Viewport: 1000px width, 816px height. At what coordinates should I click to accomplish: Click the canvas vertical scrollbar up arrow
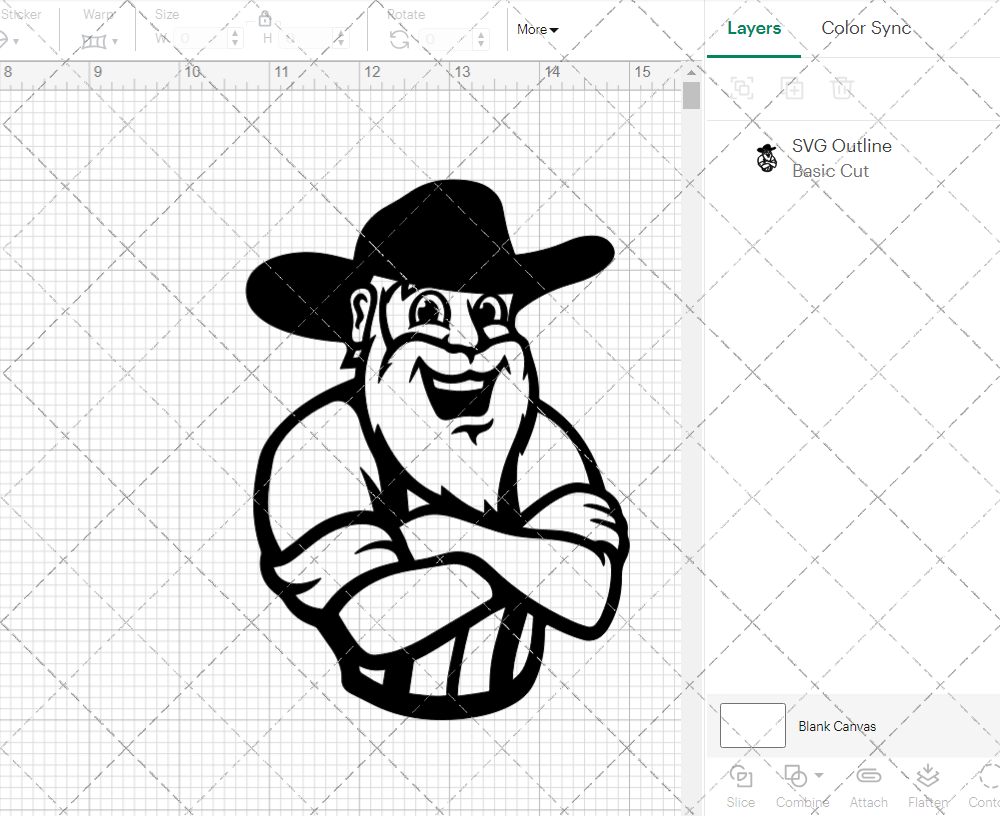click(x=691, y=72)
